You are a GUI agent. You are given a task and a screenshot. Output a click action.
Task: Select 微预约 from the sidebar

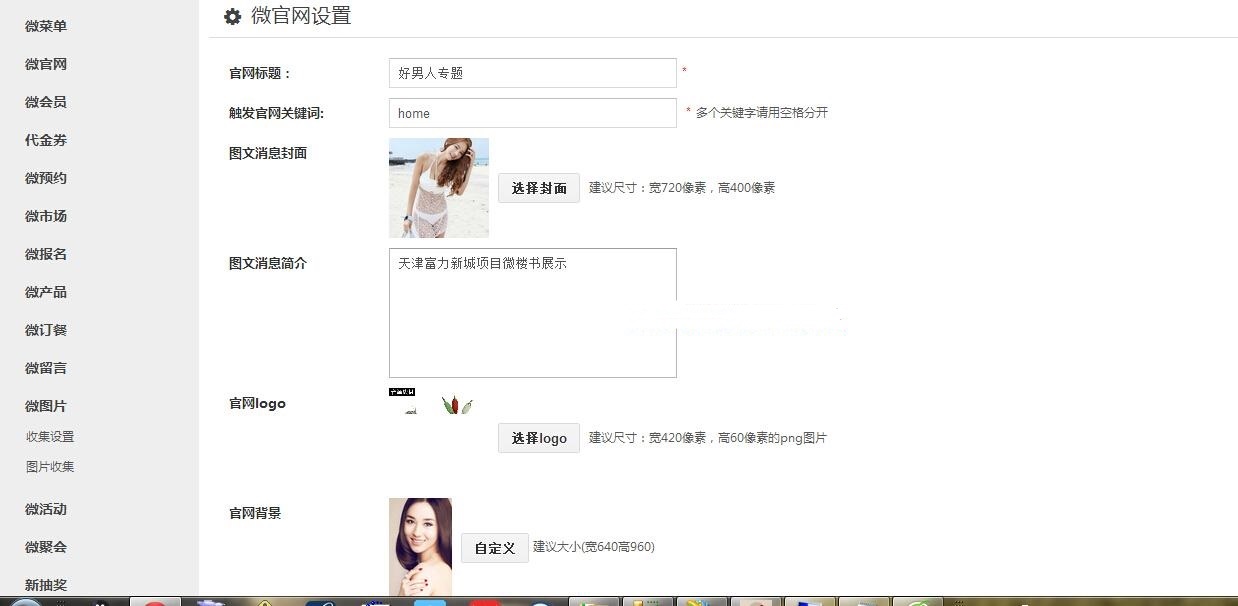click(46, 178)
